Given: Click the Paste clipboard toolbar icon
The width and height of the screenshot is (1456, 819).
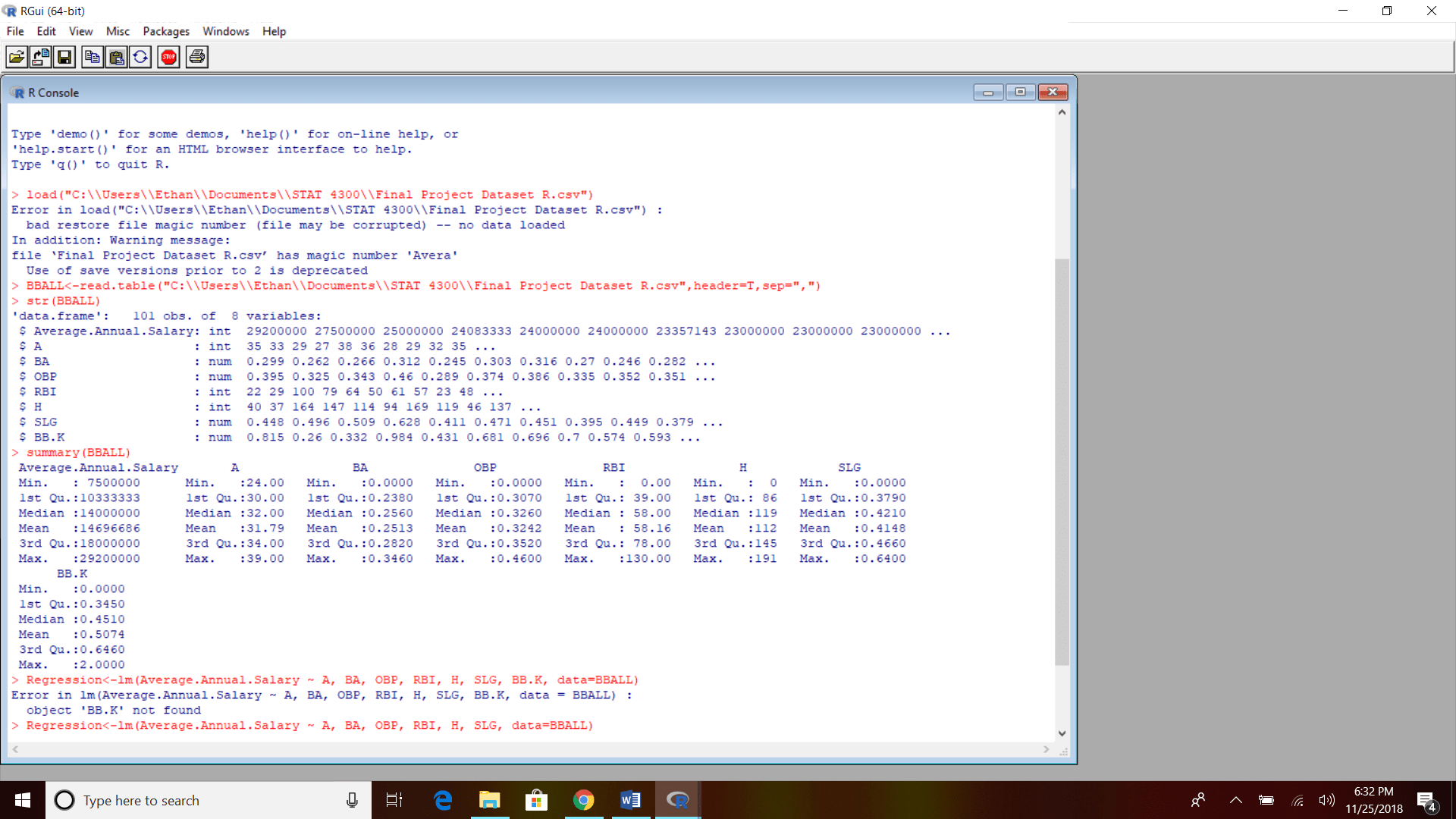Looking at the screenshot, I should pos(116,57).
